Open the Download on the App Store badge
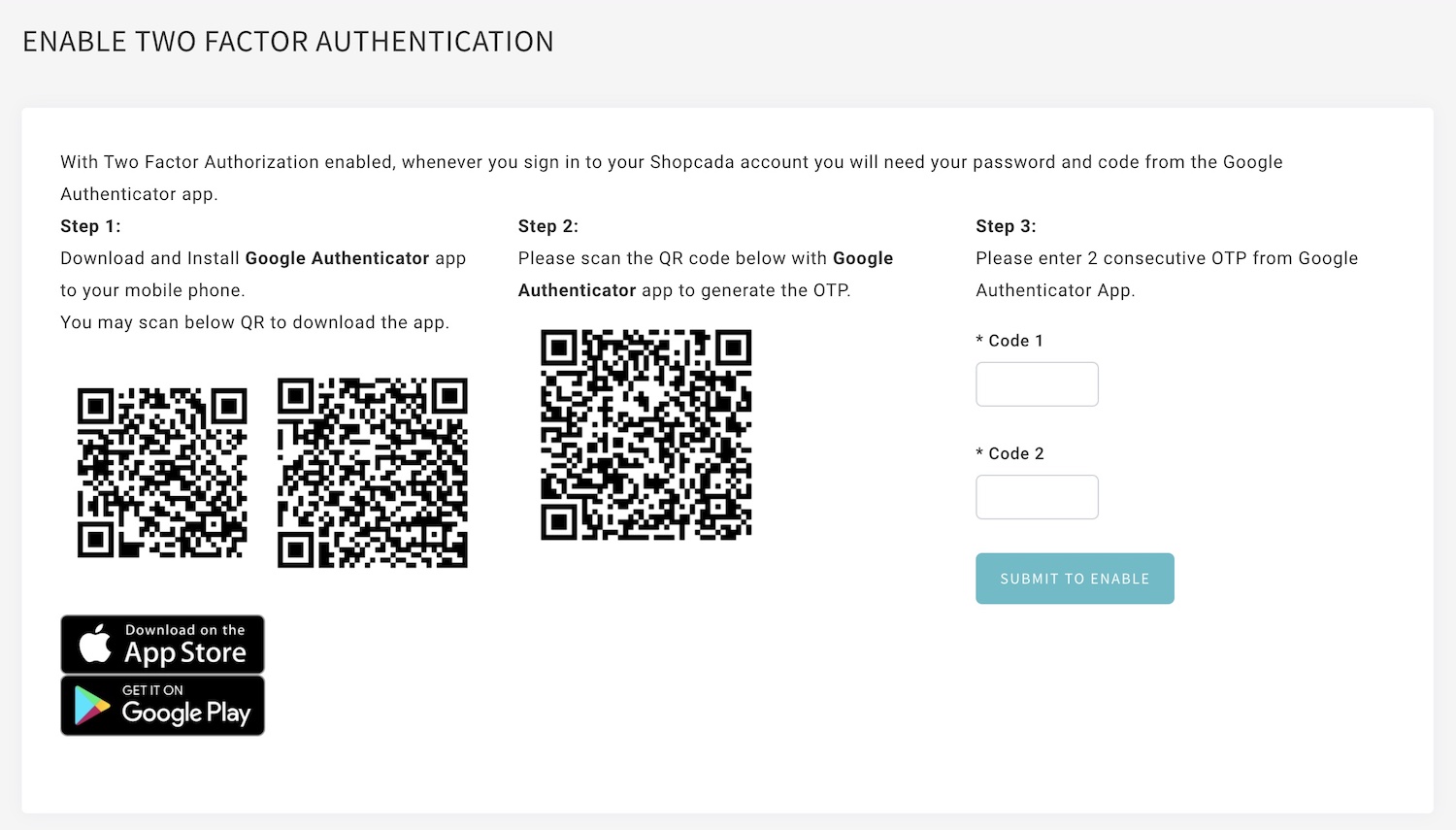The height and width of the screenshot is (830, 1456). (x=162, y=645)
